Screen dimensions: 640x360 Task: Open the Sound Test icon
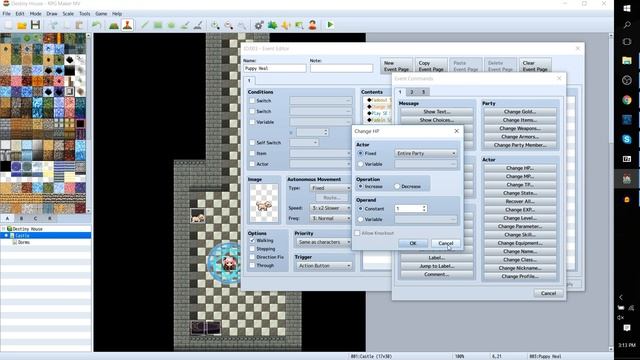coord(286,25)
